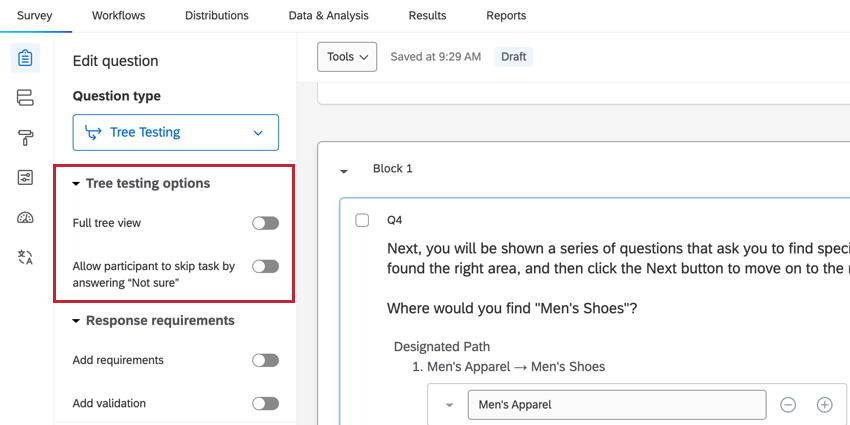Enable Add requirements toggle
The height and width of the screenshot is (425, 850).
pos(265,360)
